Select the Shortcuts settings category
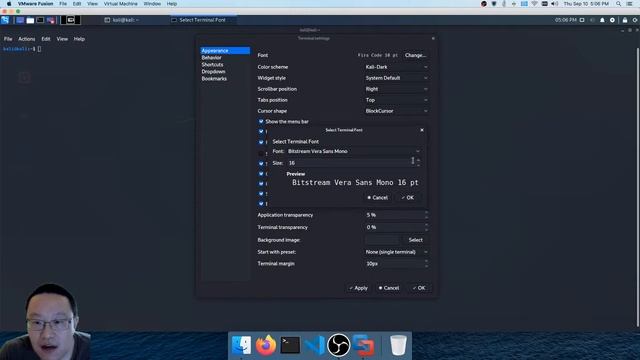Viewport: 640px width, 360px height. [x=225, y=64]
